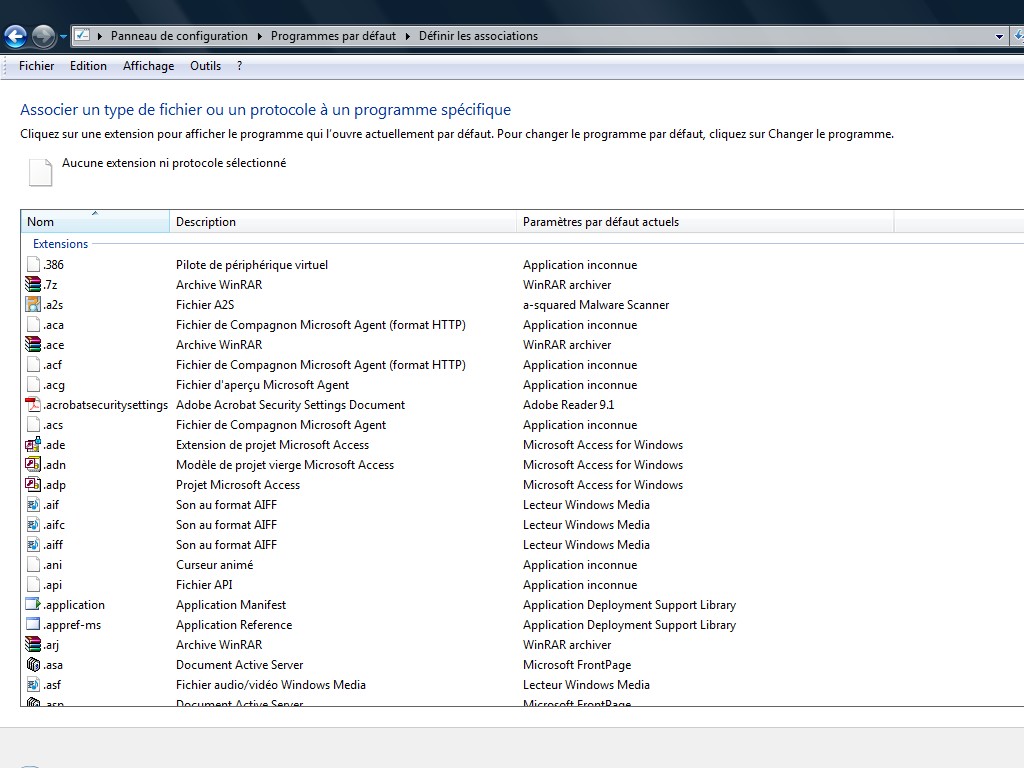1024x768 pixels.
Task: Select the .asa FrontPage document icon
Action: click(33, 665)
